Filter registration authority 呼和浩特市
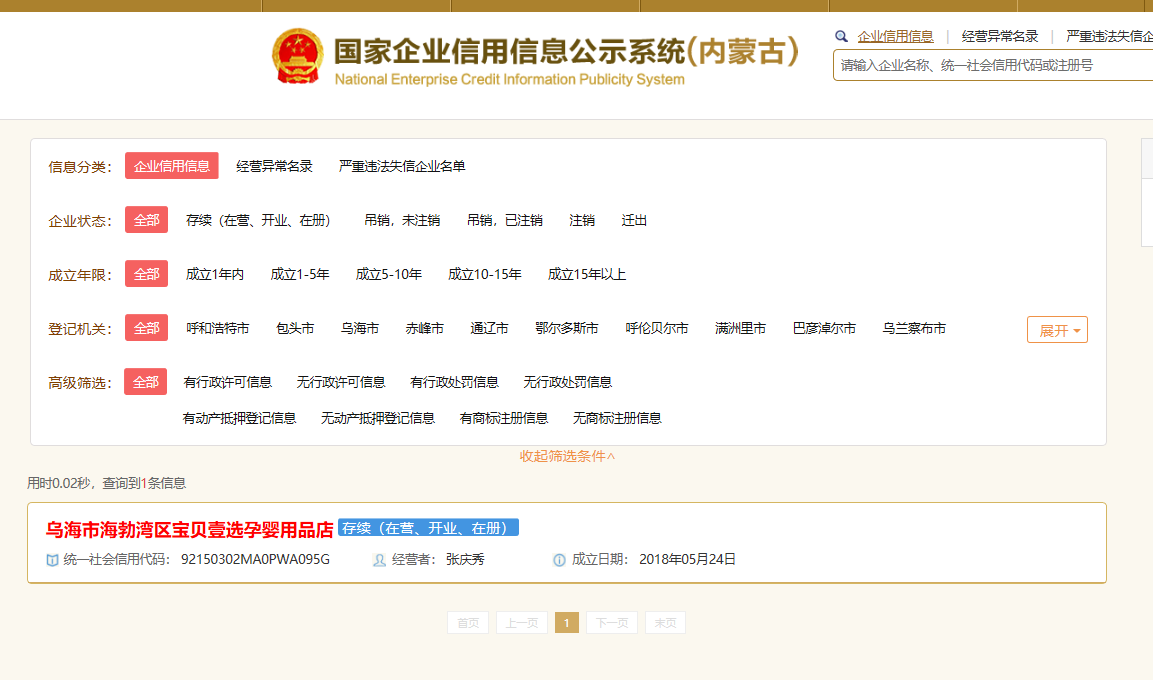This screenshot has height=680, width=1153. pos(218,329)
